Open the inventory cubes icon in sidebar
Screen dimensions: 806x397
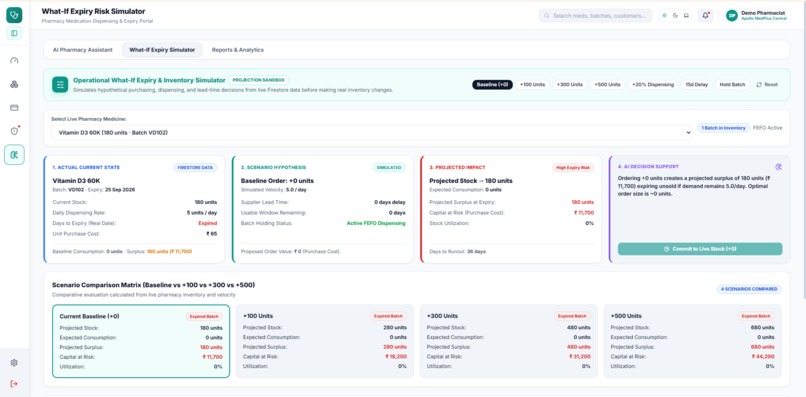point(14,84)
